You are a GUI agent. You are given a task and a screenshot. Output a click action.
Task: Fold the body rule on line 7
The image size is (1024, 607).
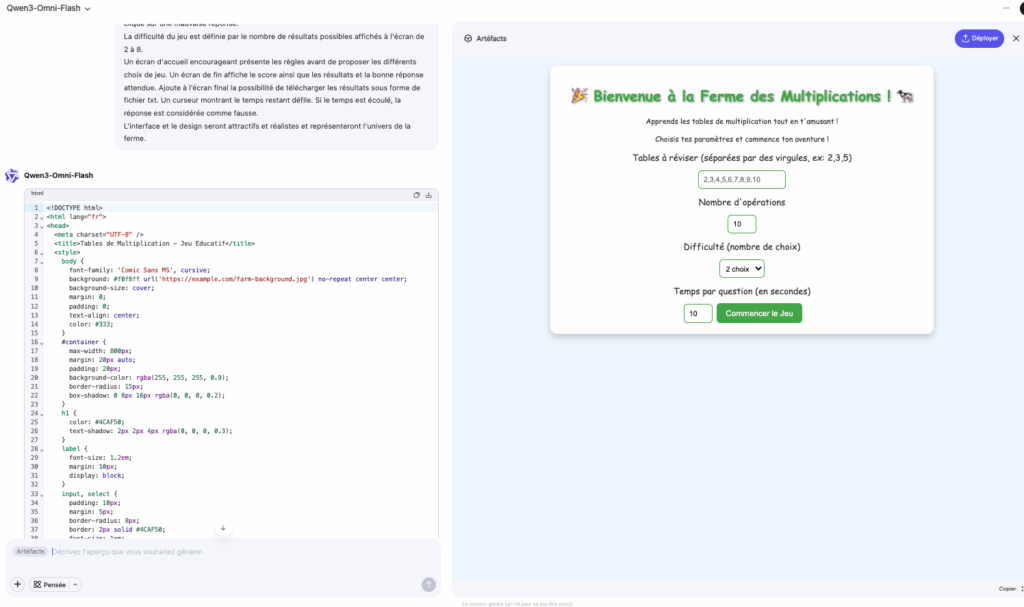(x=41, y=261)
